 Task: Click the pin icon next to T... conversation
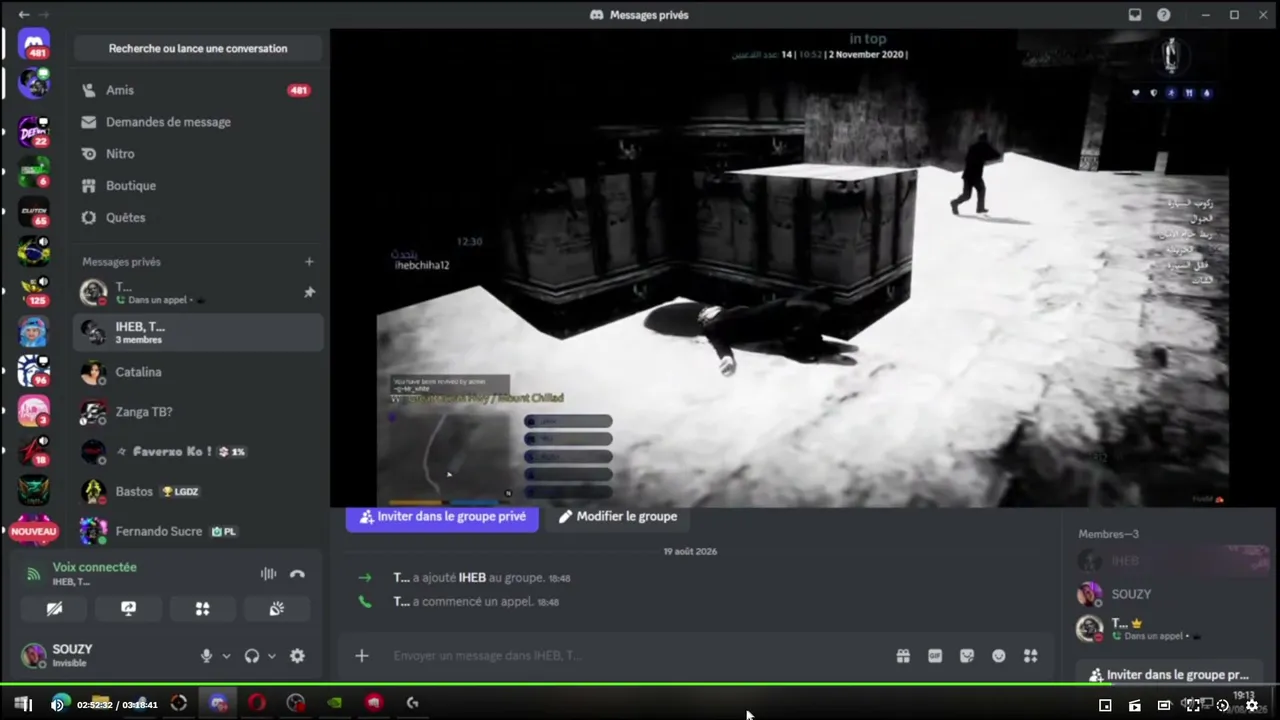(309, 292)
